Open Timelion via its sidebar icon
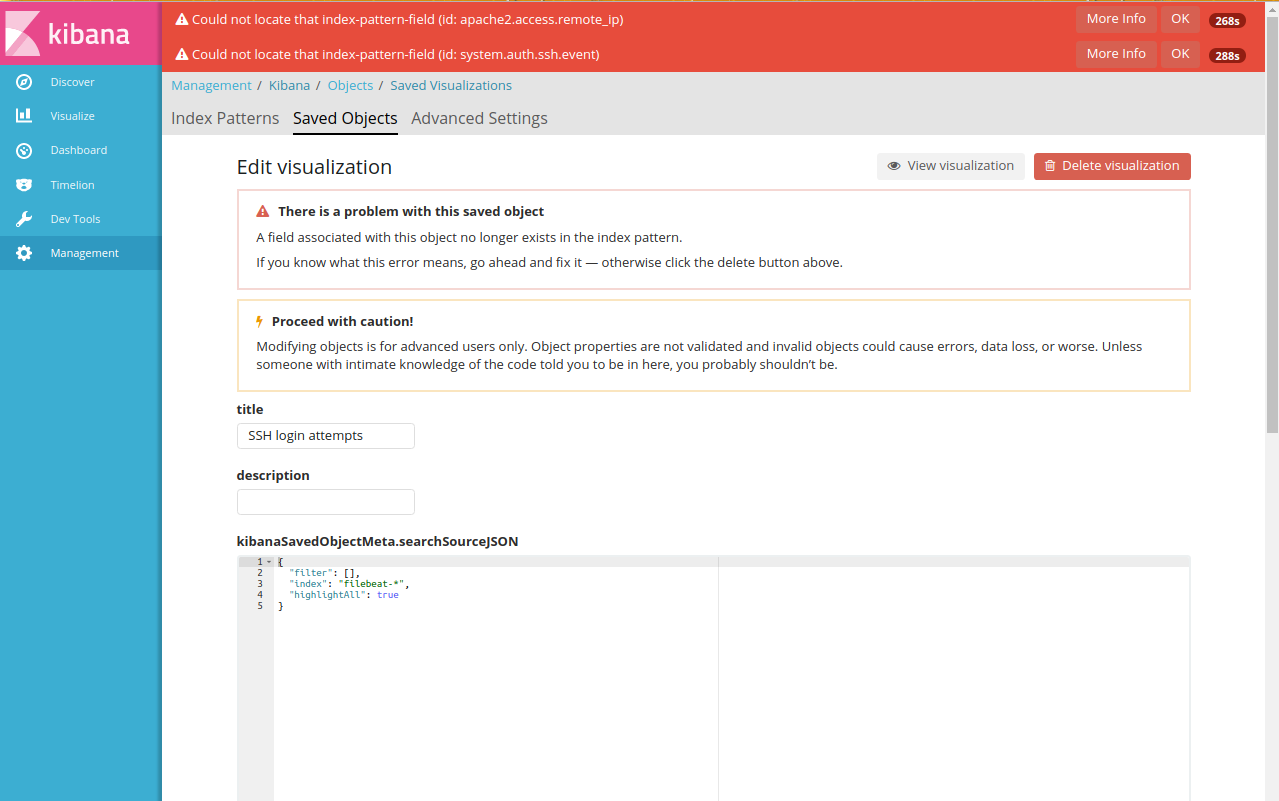 pos(24,185)
